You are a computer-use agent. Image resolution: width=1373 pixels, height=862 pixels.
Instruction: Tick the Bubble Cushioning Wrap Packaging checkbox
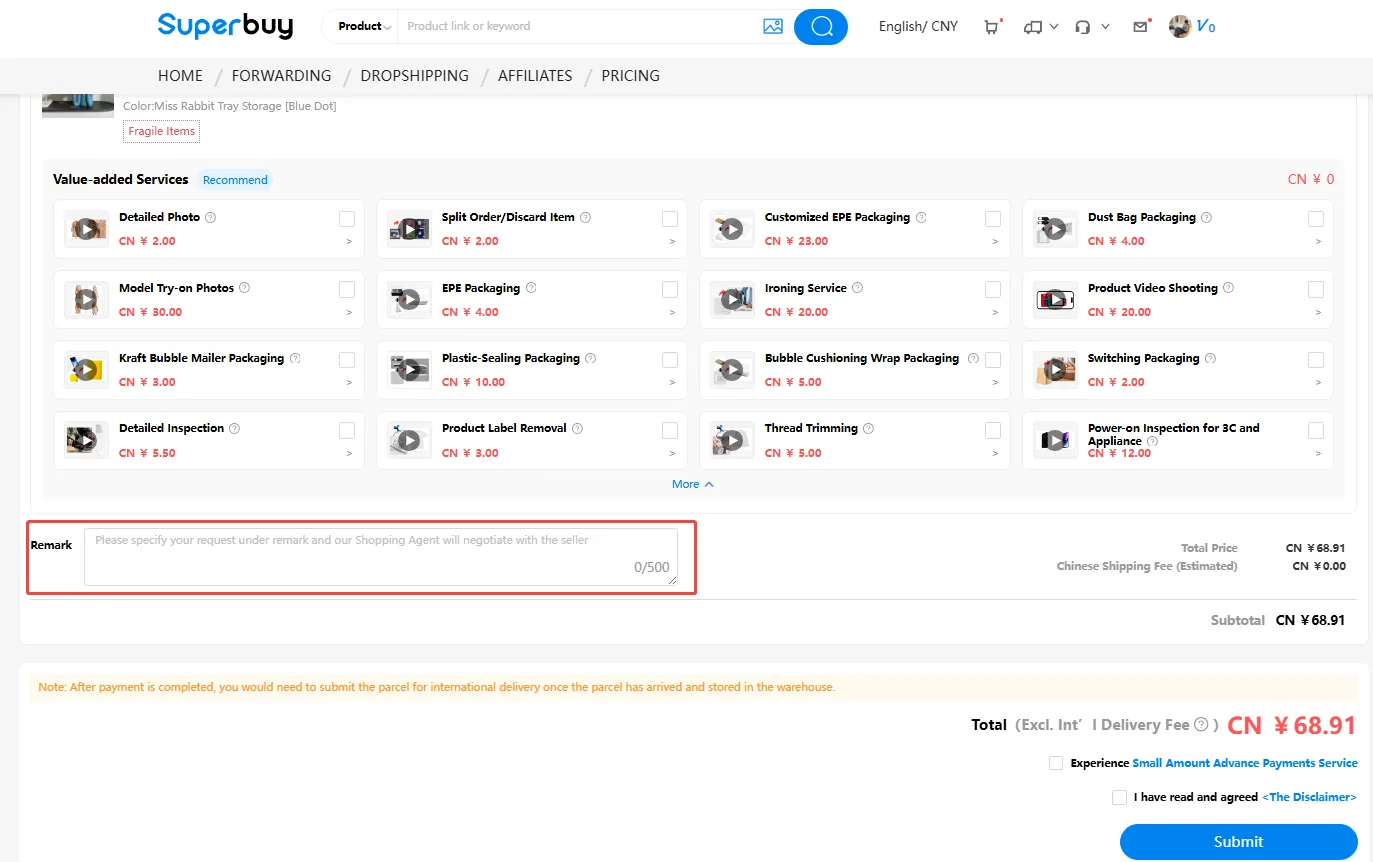tap(993, 360)
